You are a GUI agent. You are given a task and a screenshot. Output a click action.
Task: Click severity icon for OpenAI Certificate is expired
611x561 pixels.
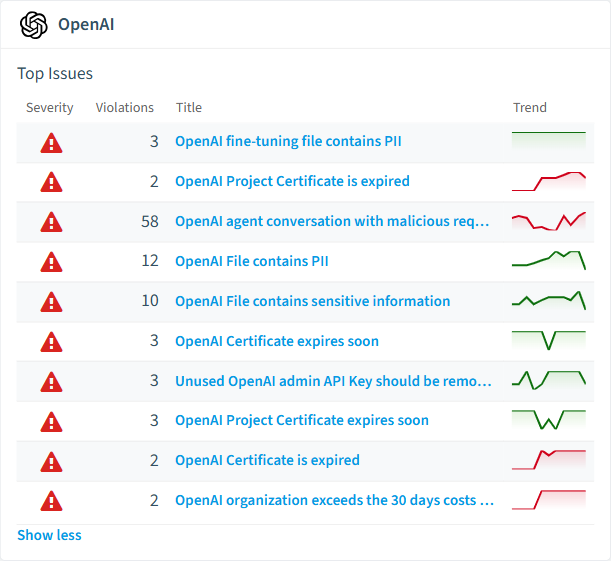[x=51, y=462]
